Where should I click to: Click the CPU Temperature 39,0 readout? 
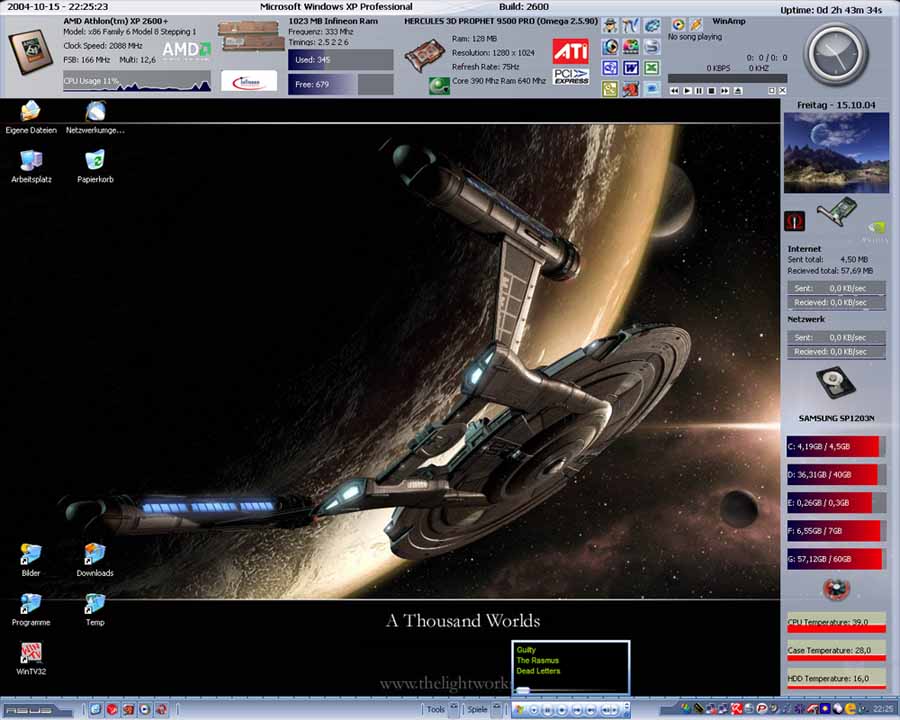836,623
